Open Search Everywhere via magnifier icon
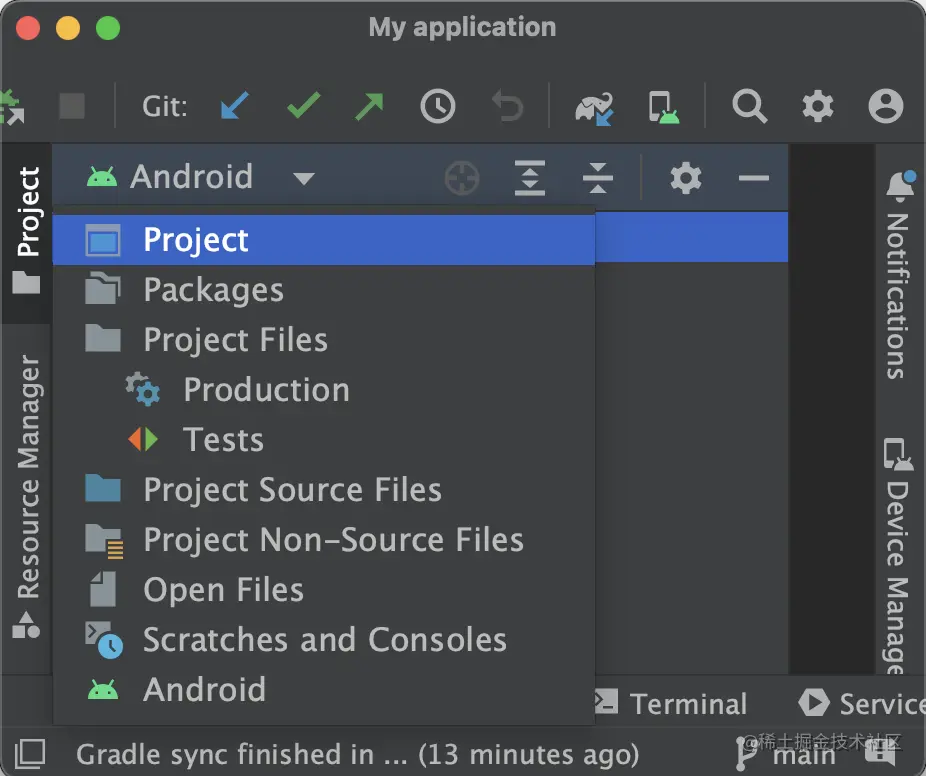The image size is (926, 776). click(x=749, y=106)
